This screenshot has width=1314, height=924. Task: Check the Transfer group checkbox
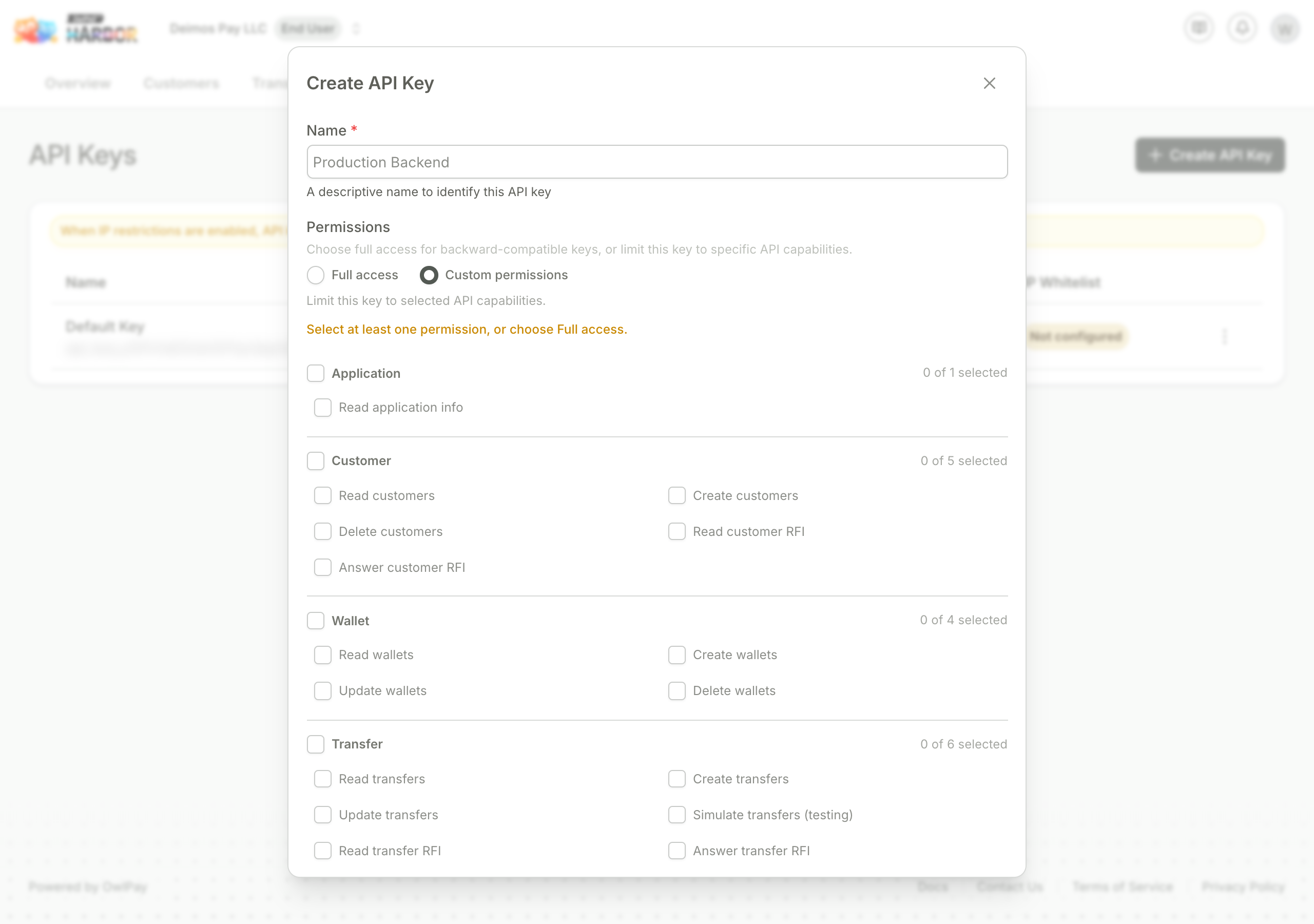[x=315, y=744]
